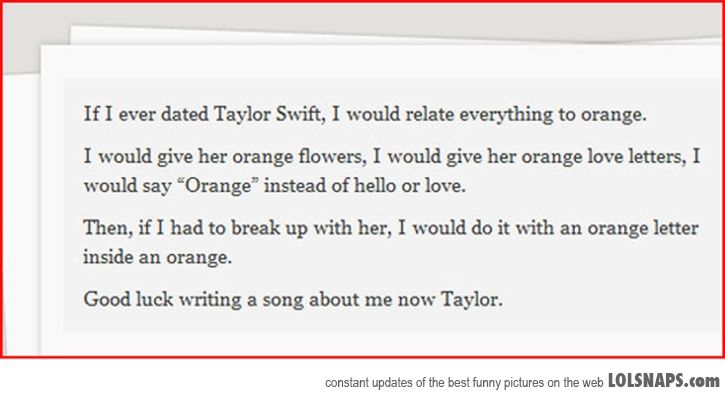Image resolution: width=725 pixels, height=400 pixels.
Task: Click the word "hello" in the second paragraph
Action: click(335, 187)
